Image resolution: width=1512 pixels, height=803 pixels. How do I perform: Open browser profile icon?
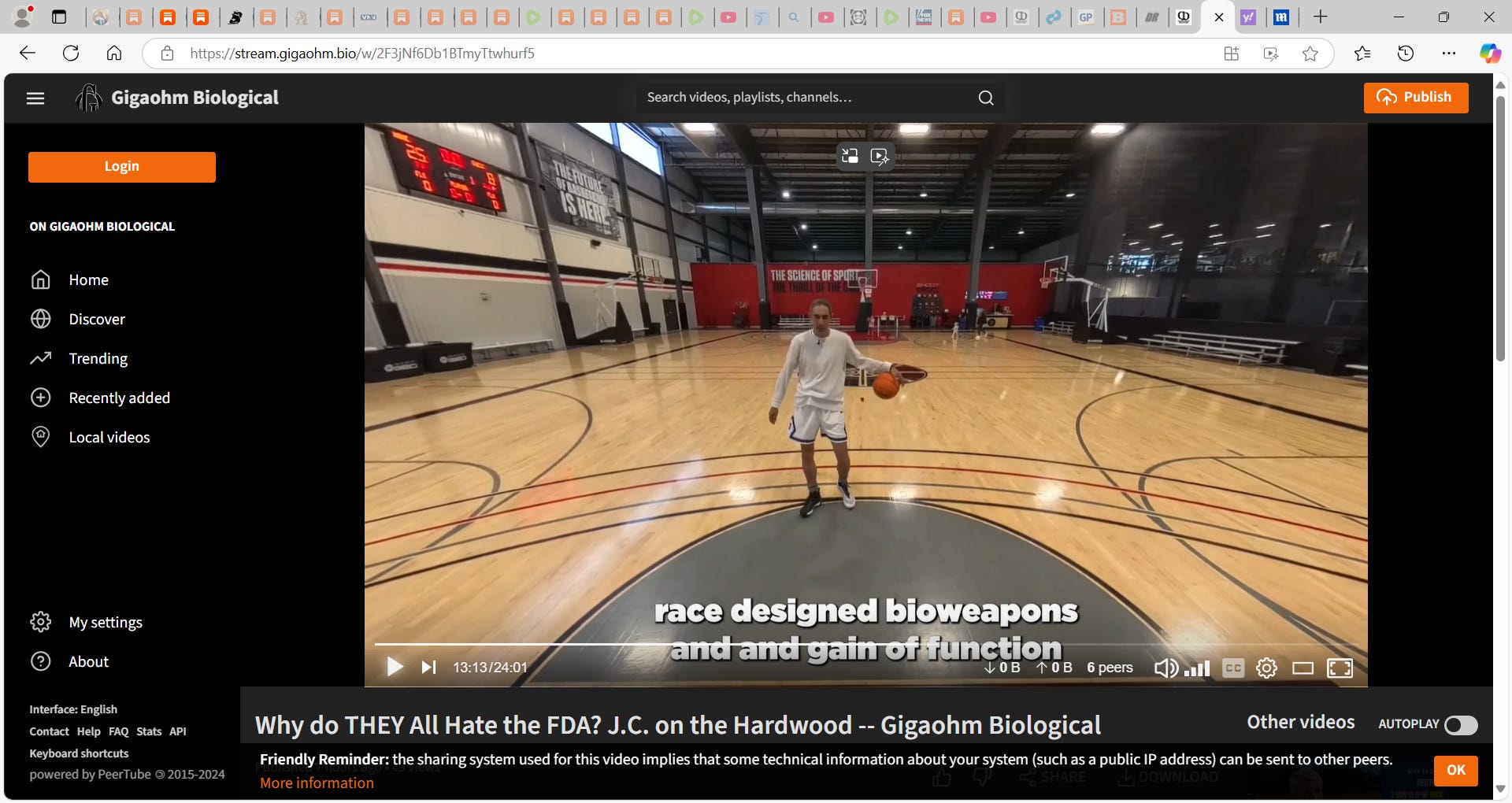(x=24, y=17)
